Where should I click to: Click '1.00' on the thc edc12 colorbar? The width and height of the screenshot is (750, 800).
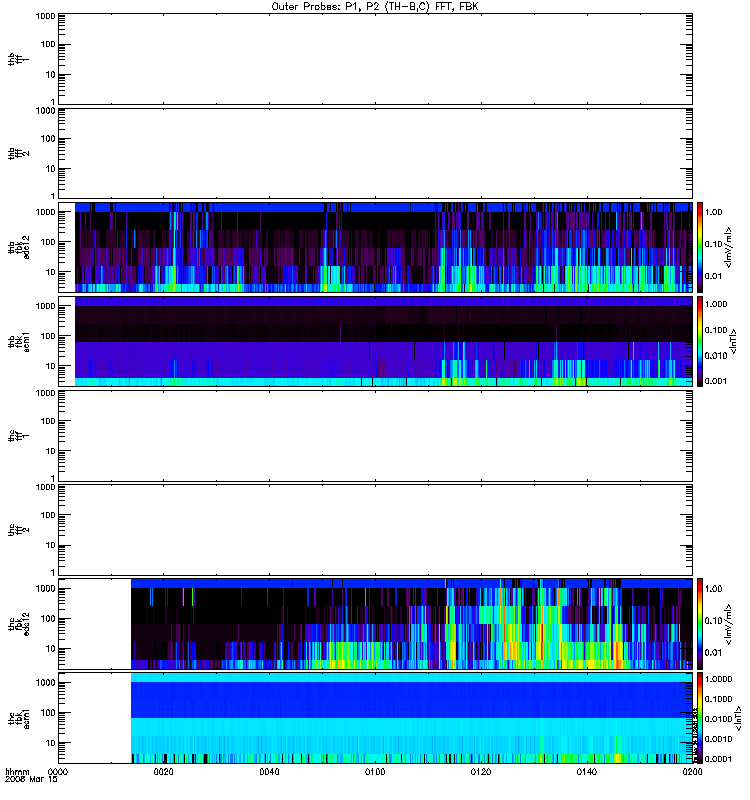713,589
